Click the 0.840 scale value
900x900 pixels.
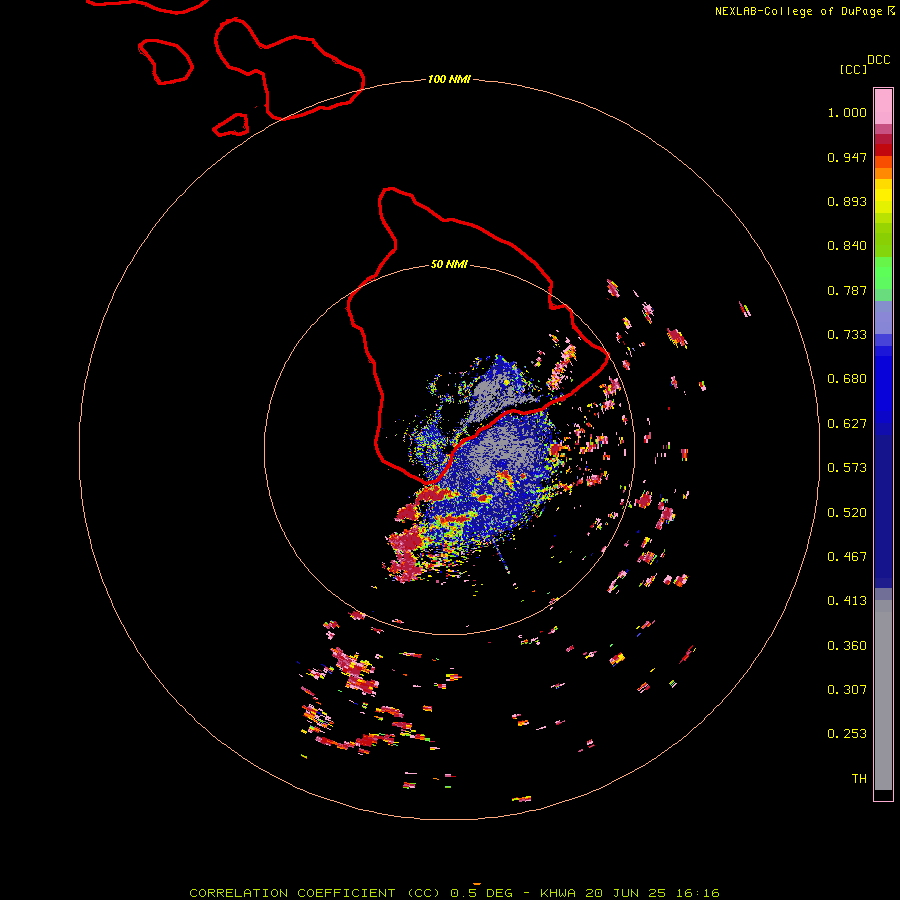click(847, 246)
